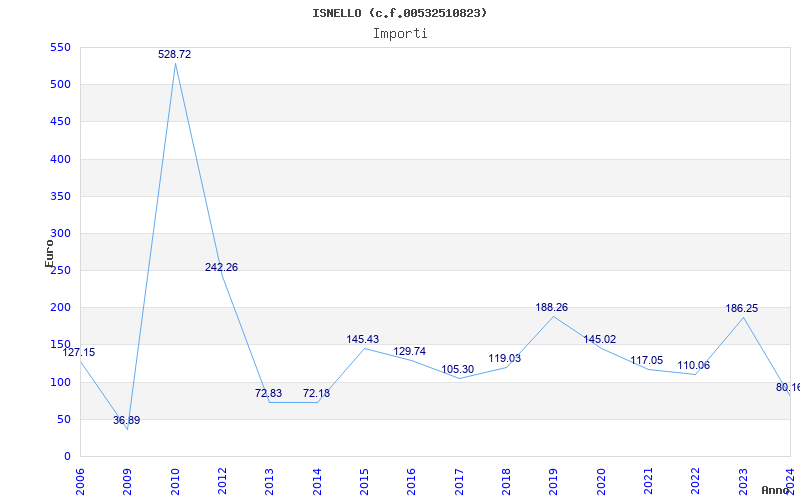This screenshot has height=500, width=800.
Task: Click the y-axis value 100
Action: coord(60,382)
